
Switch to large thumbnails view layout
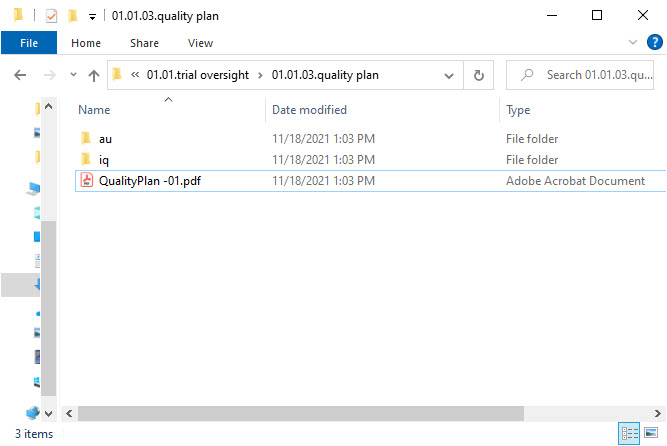click(x=650, y=433)
